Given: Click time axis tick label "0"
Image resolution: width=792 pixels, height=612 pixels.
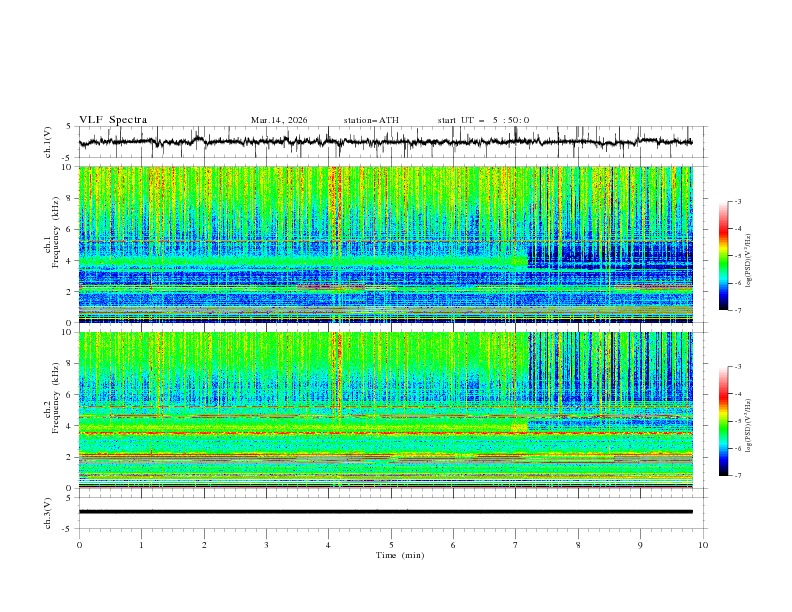Looking at the screenshot, I should point(79,545).
